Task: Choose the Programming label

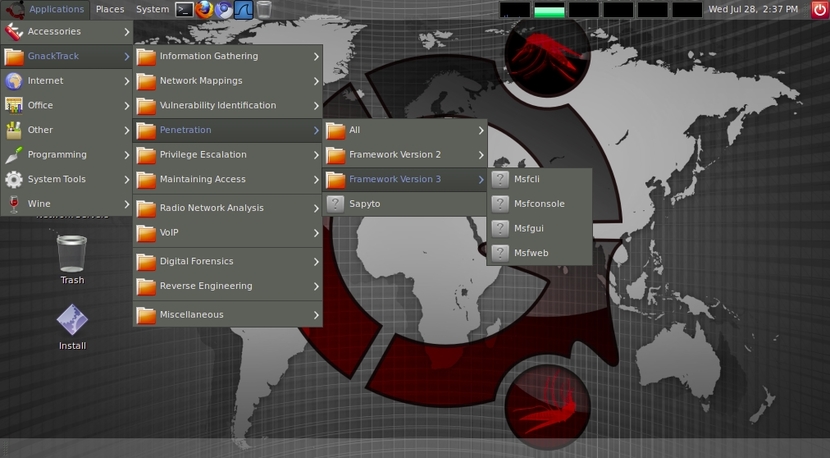Action: [57, 155]
